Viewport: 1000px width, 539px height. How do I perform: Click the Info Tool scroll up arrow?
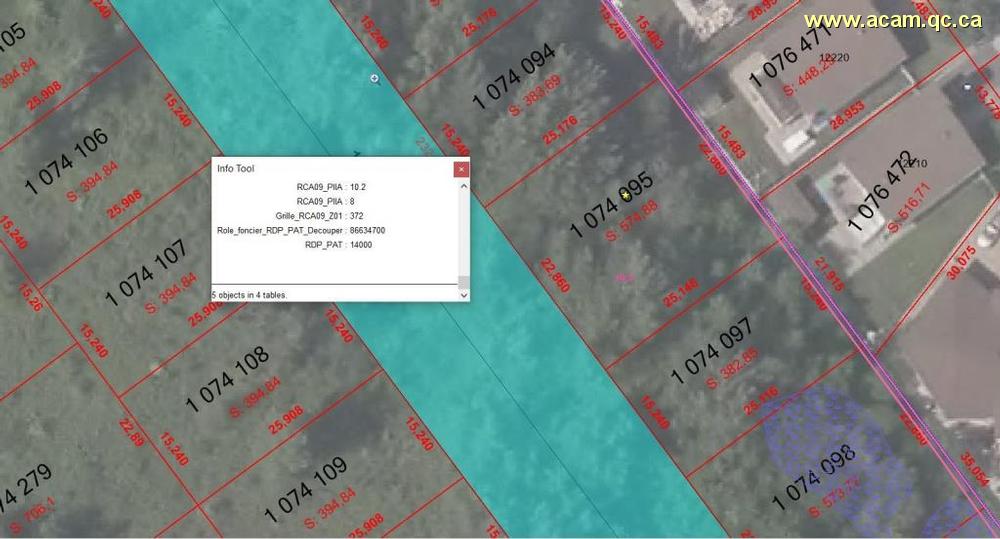point(464,186)
